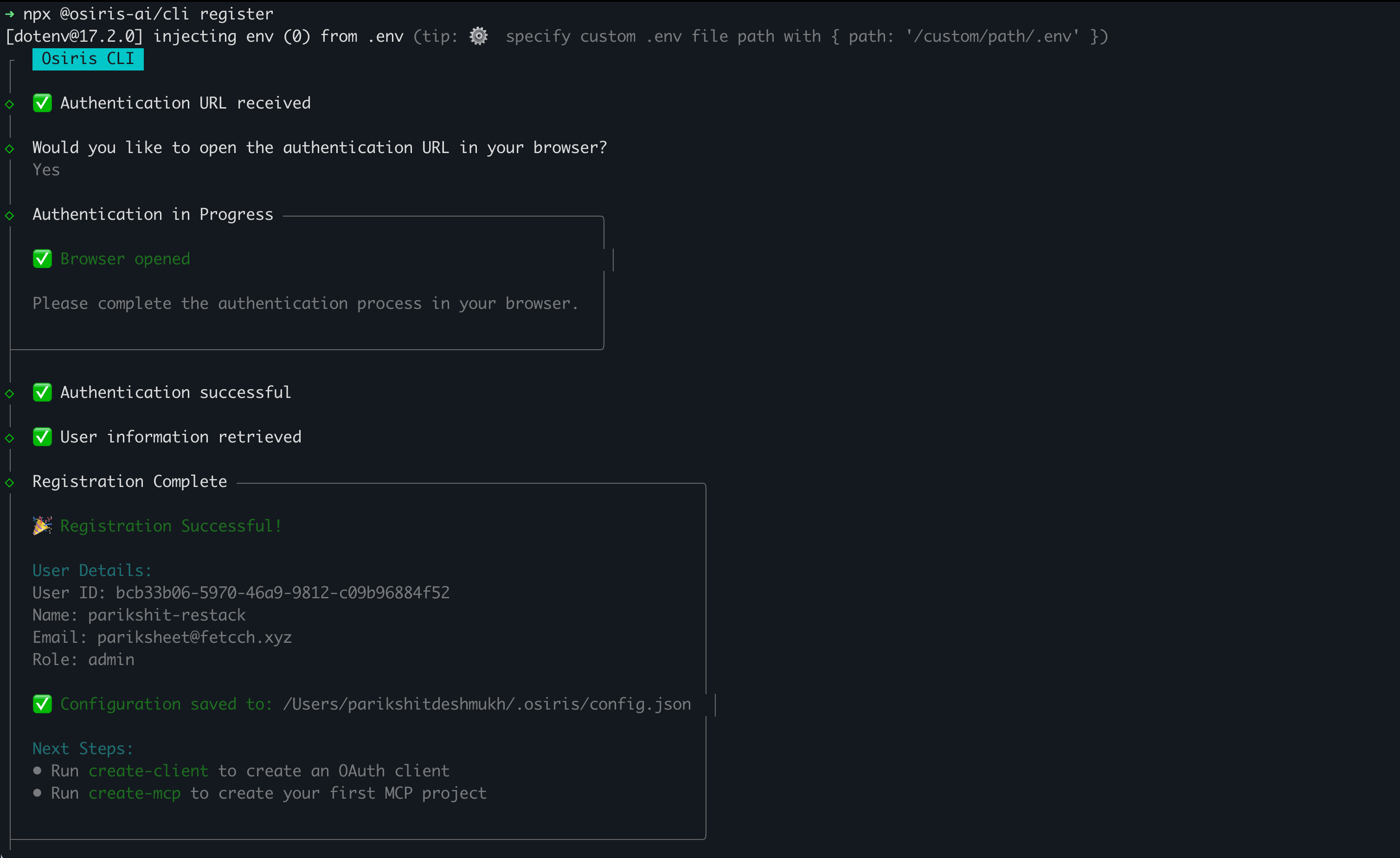Click the diamond marker next to browser question
1400x858 pixels.
pyautogui.click(x=10, y=149)
